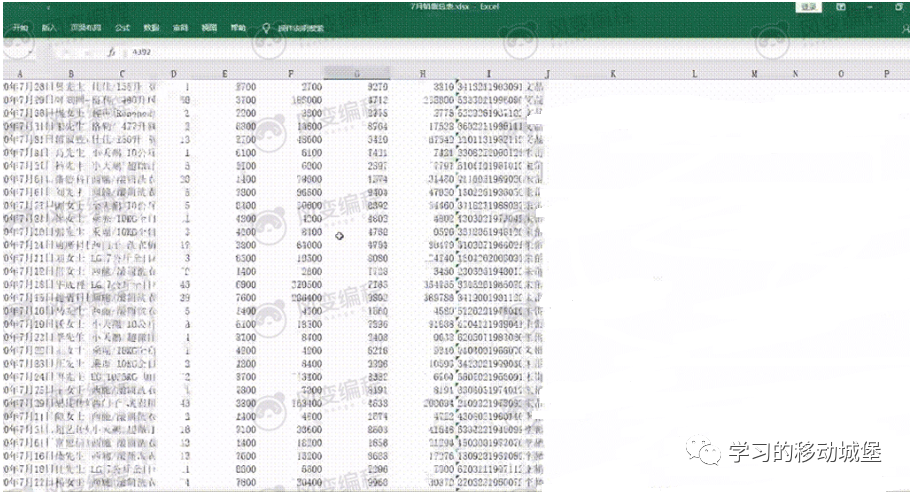
Task: Switch to the 公式 tab
Action: coord(122,27)
